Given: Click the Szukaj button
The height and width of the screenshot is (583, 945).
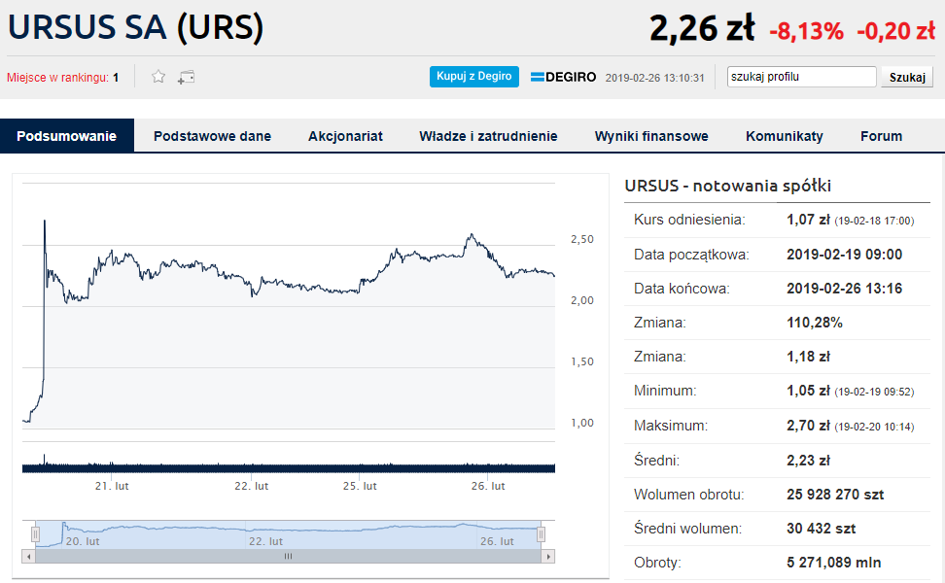Looking at the screenshot, I should click(x=907, y=77).
